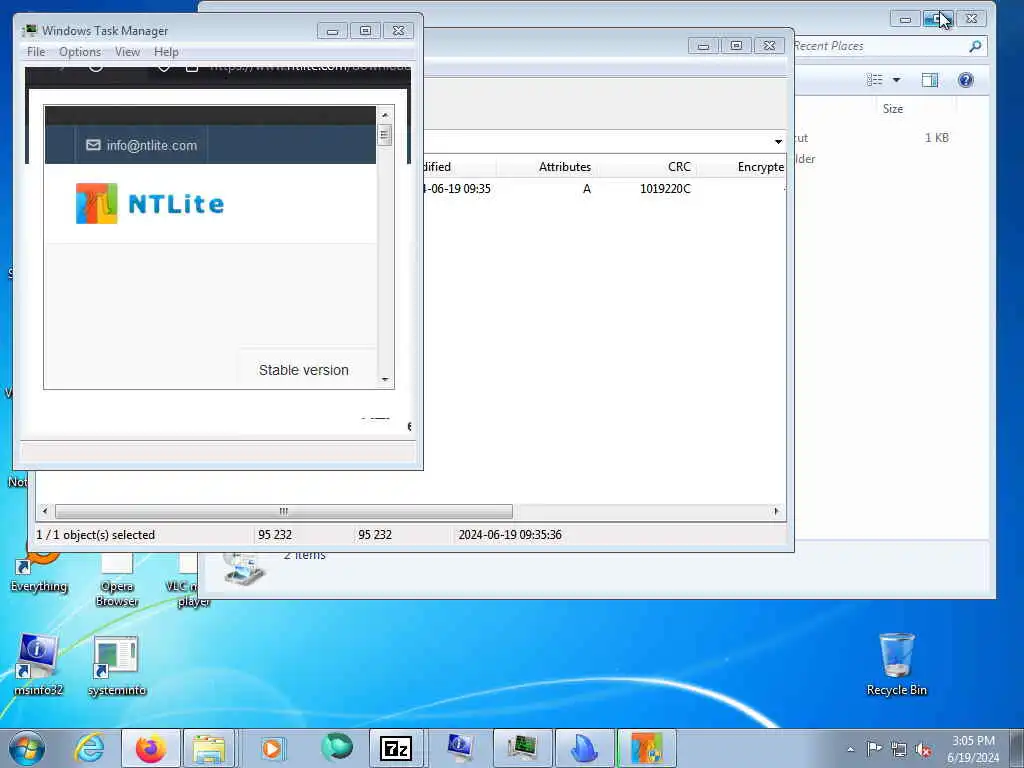Open the View menu in Task Manager
Viewport: 1024px width, 768px height.
click(127, 52)
